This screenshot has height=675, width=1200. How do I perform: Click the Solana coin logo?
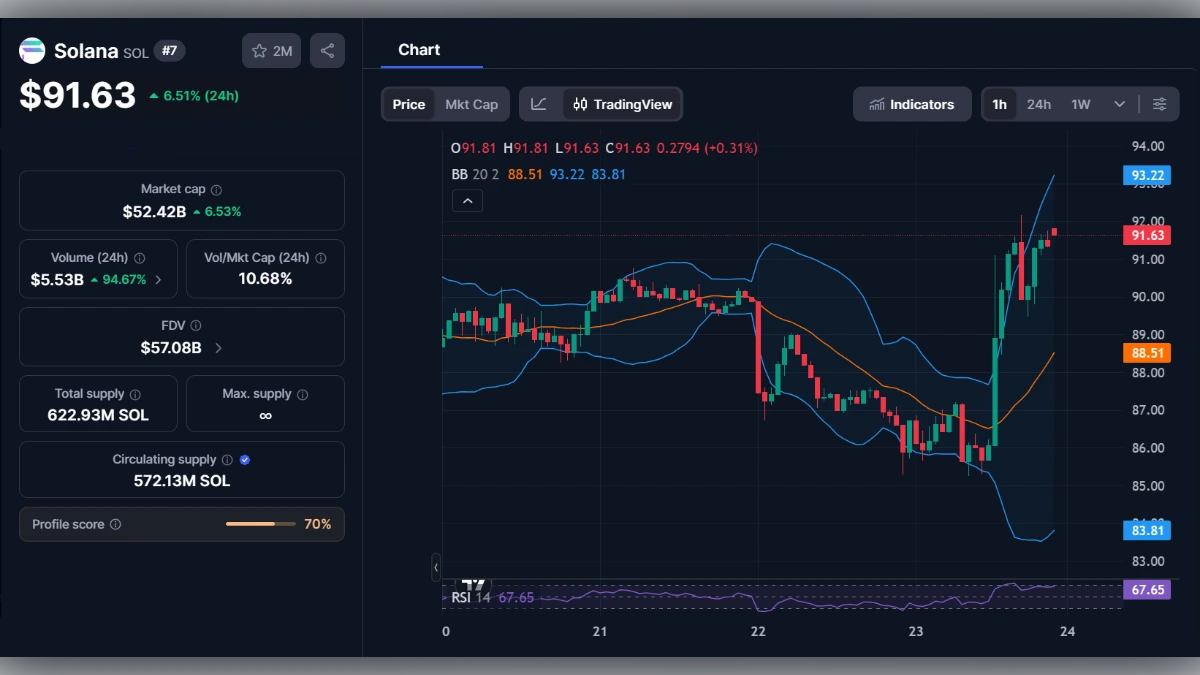(32, 50)
